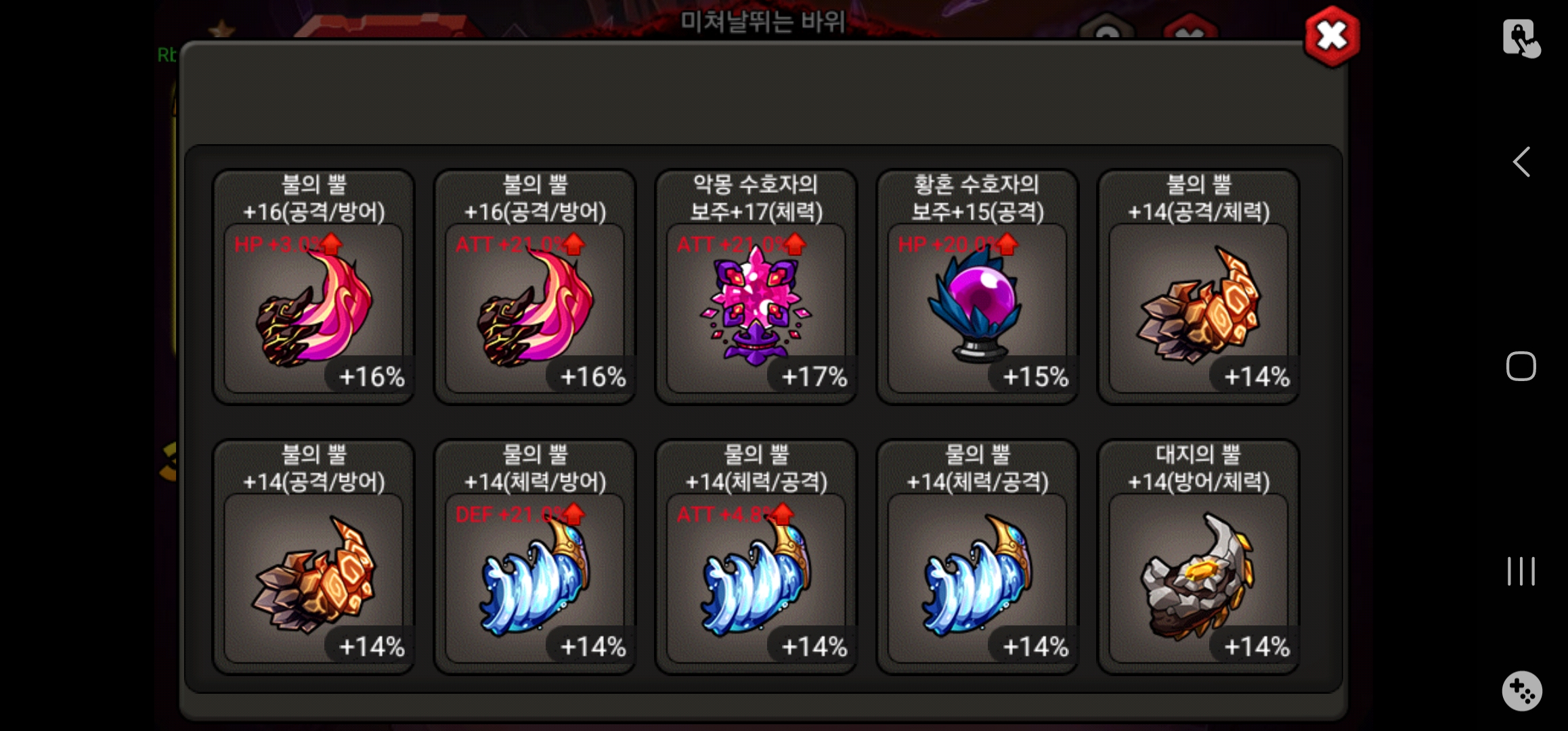Choose the Nightmare Guardian pink orb +17%
The image size is (1568, 731).
756,287
